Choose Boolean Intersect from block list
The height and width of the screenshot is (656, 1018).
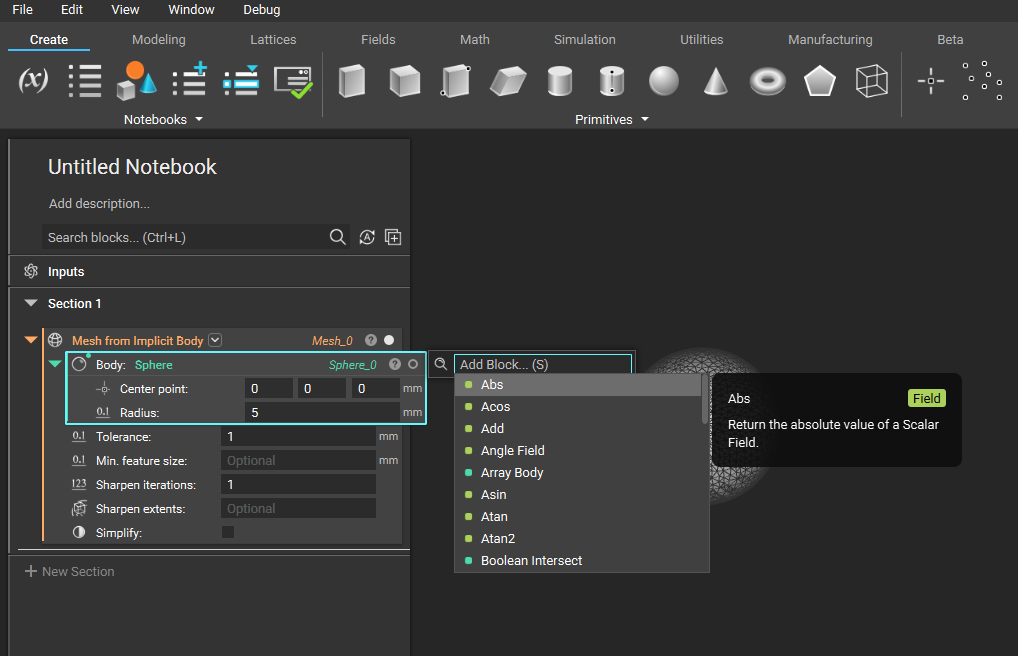tap(578, 561)
